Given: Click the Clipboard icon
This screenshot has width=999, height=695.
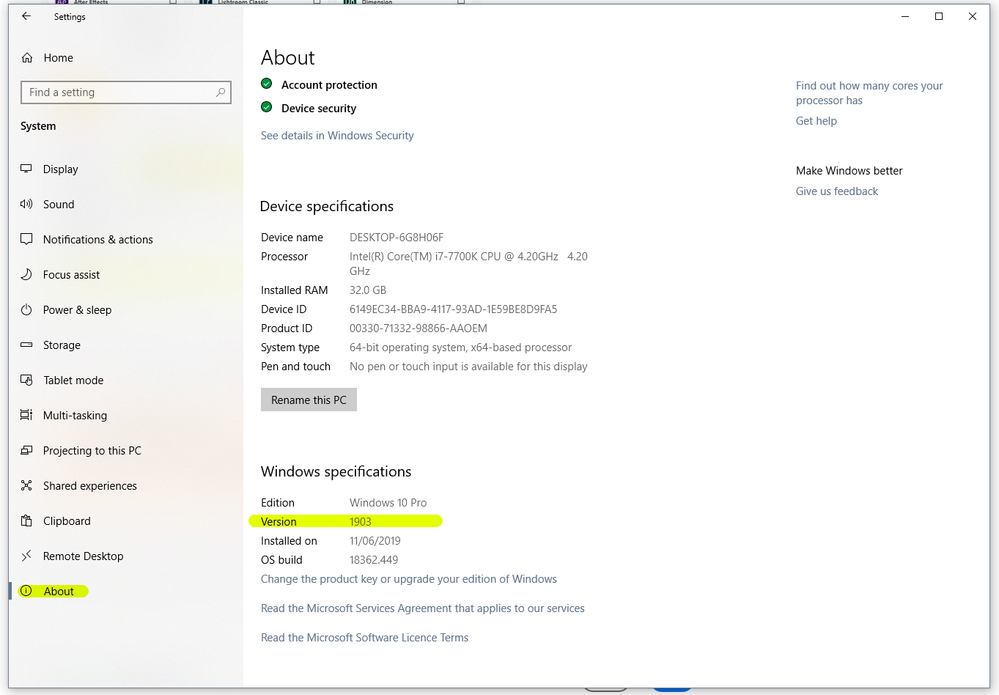Looking at the screenshot, I should click(x=26, y=520).
